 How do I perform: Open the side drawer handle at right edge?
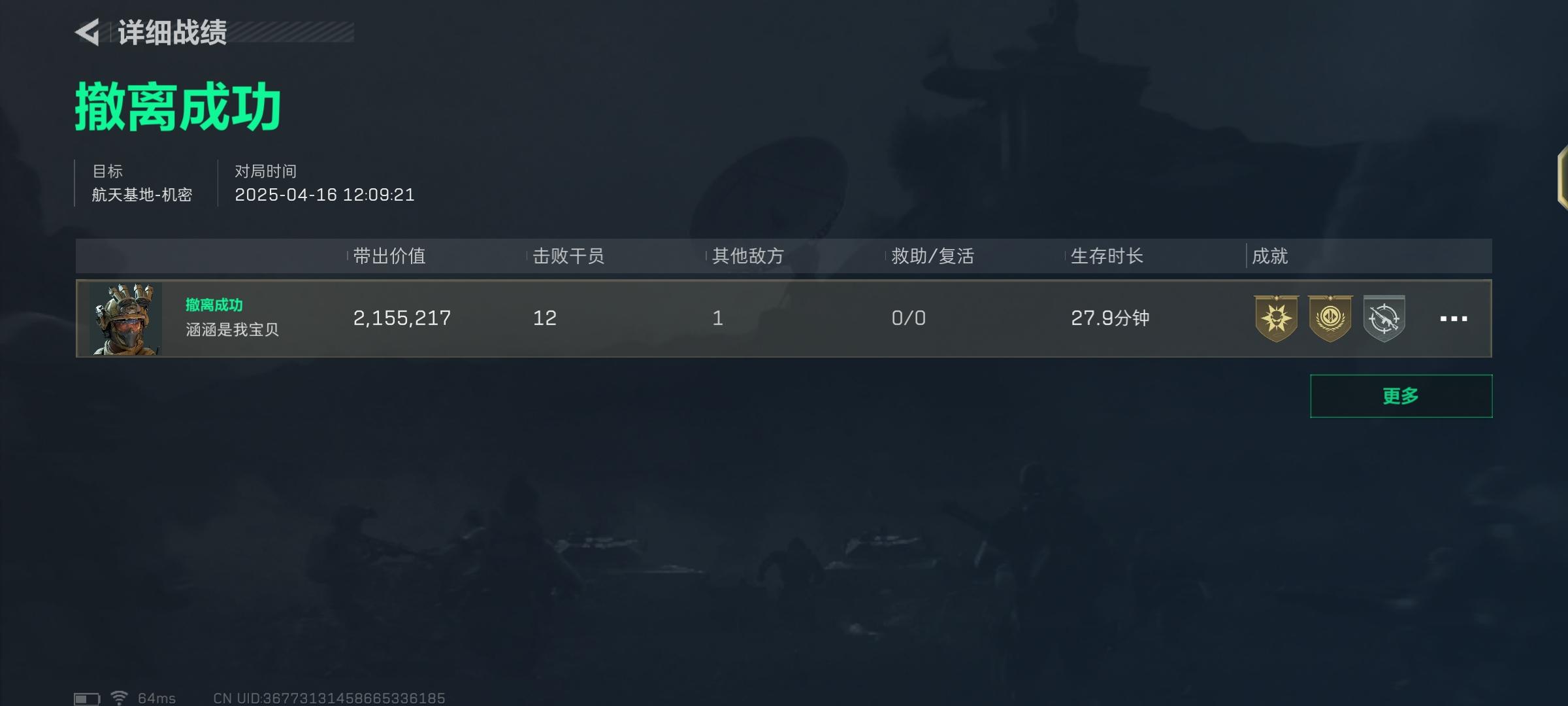pyautogui.click(x=1562, y=178)
